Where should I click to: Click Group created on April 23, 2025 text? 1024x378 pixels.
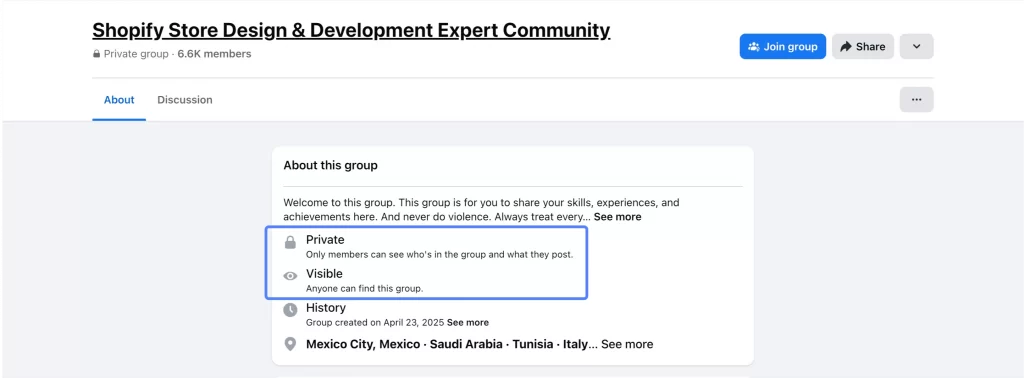click(375, 323)
